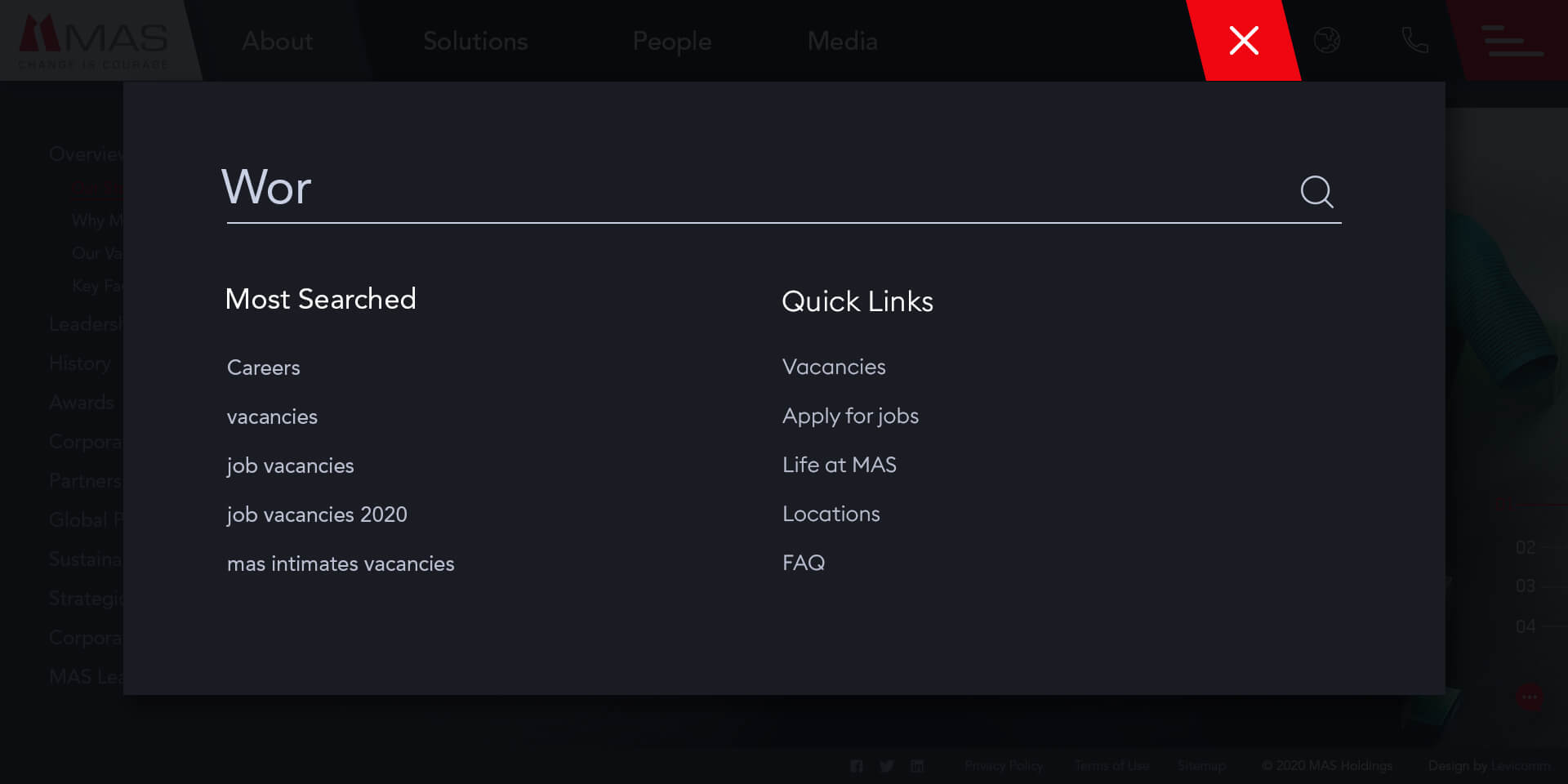
Task: Open the People menu item
Action: click(671, 41)
